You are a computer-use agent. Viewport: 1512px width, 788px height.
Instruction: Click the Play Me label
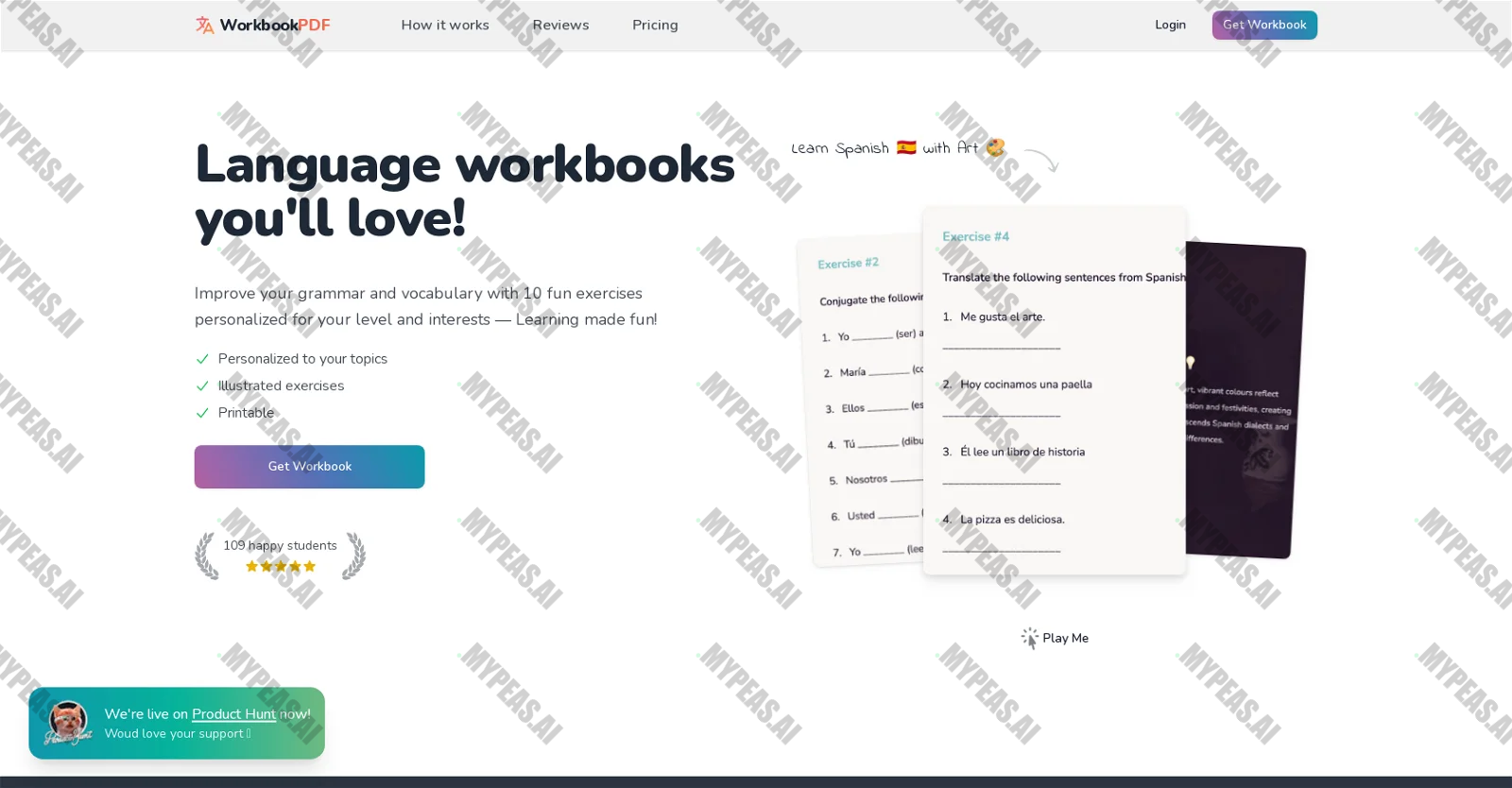point(1065,639)
